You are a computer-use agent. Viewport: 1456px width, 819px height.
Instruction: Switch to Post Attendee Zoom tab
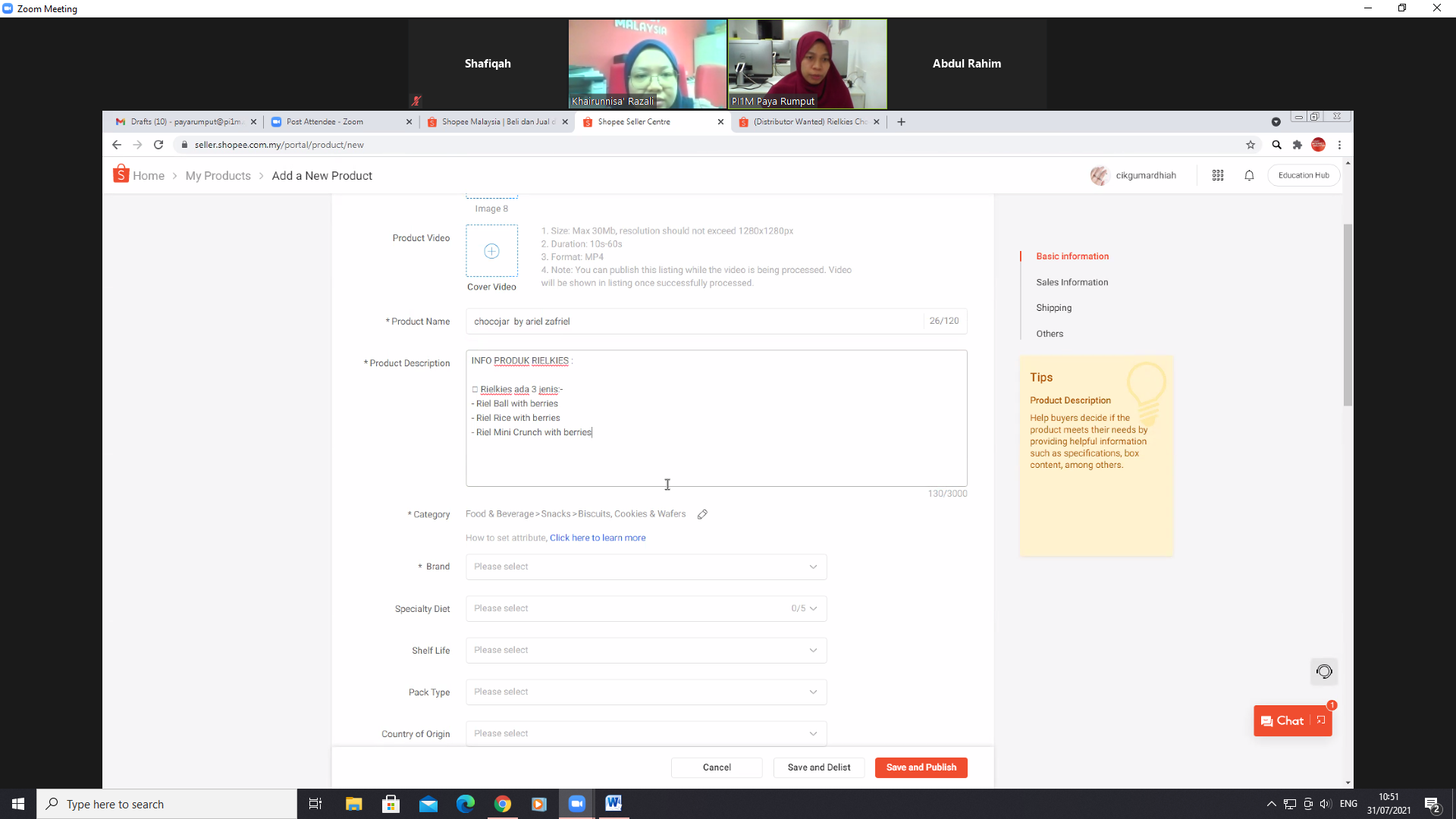[341, 121]
